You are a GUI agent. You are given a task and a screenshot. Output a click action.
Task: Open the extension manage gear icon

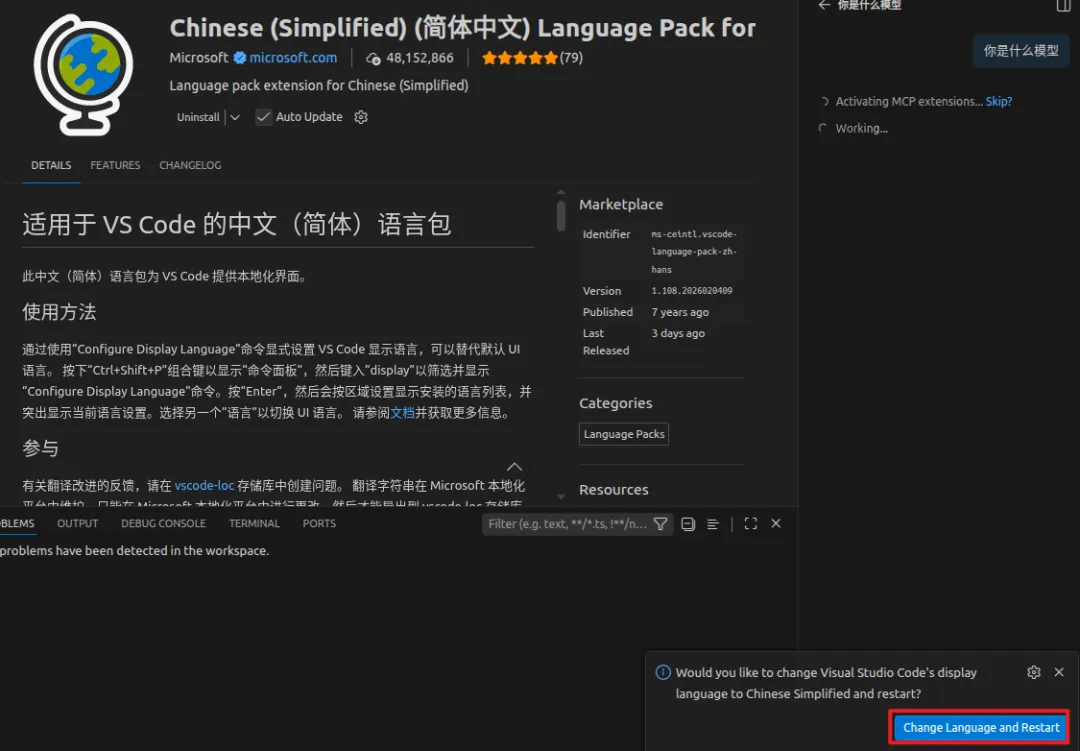coord(361,117)
